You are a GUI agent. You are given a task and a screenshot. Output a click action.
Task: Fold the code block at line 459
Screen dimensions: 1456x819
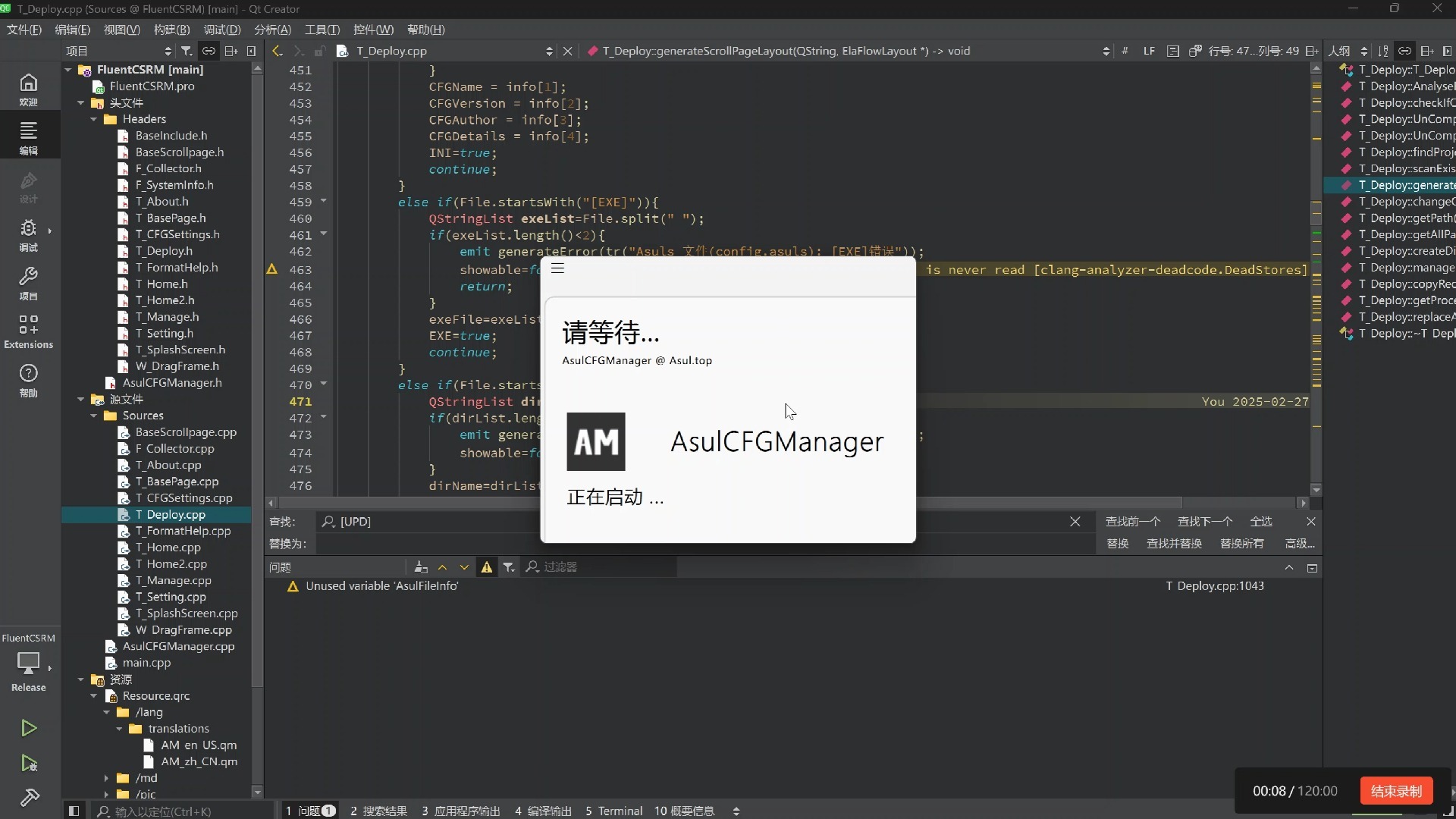click(324, 201)
